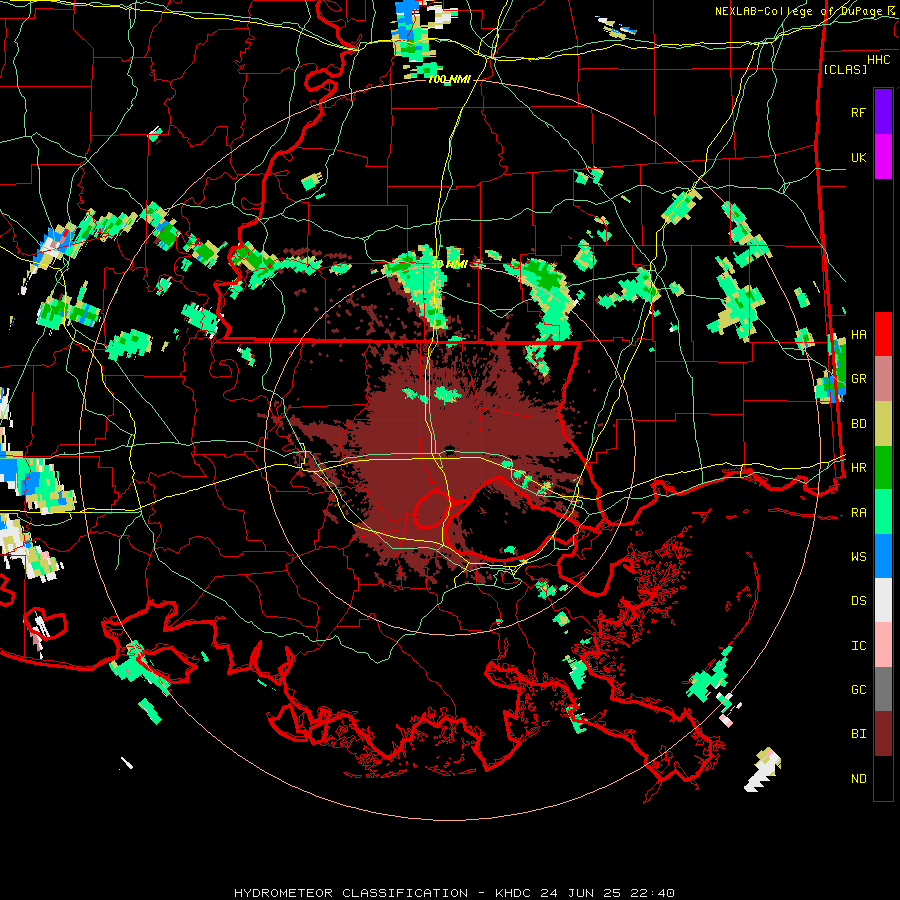Viewport: 900px width, 900px height.
Task: Click the BI brown legend swatch
Action: [883, 734]
